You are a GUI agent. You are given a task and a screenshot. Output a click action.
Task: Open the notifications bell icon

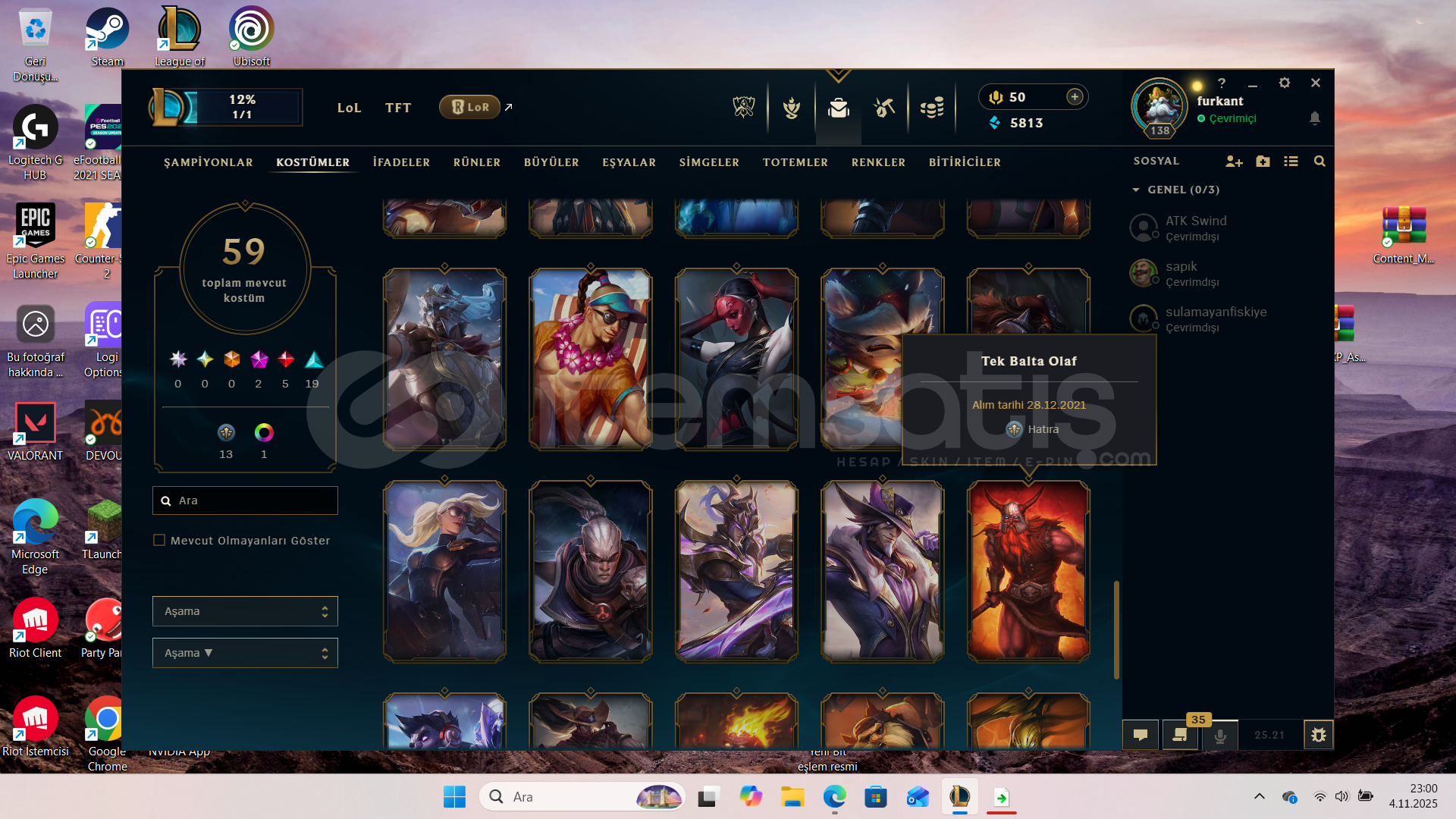pyautogui.click(x=1315, y=118)
